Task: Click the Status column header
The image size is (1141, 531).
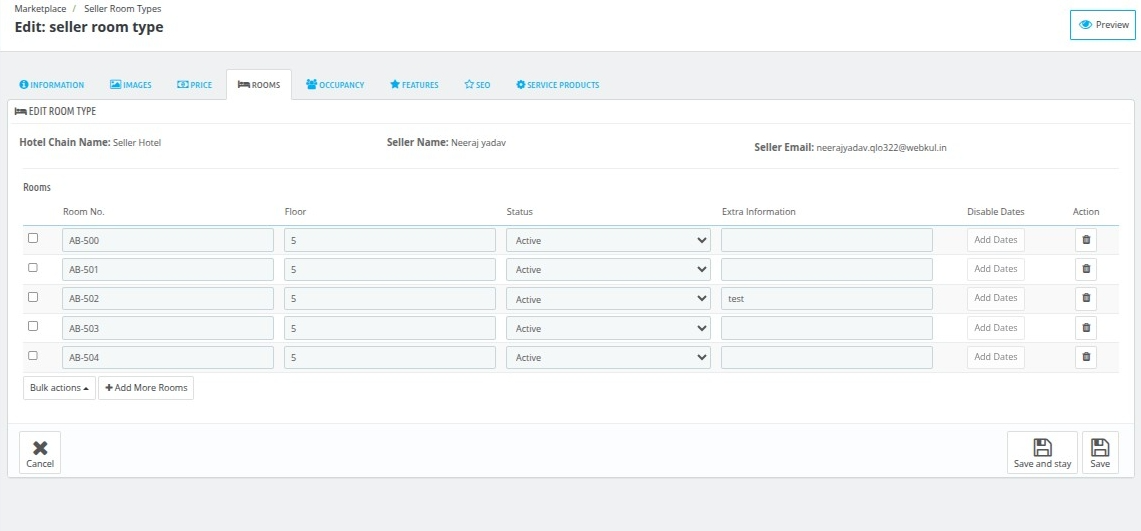Action: [520, 212]
